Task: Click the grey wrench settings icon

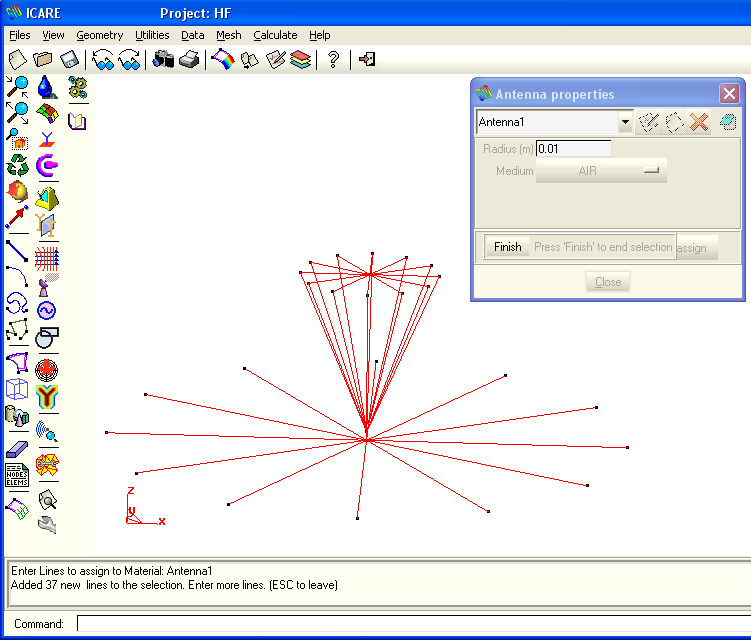Action: [x=47, y=525]
